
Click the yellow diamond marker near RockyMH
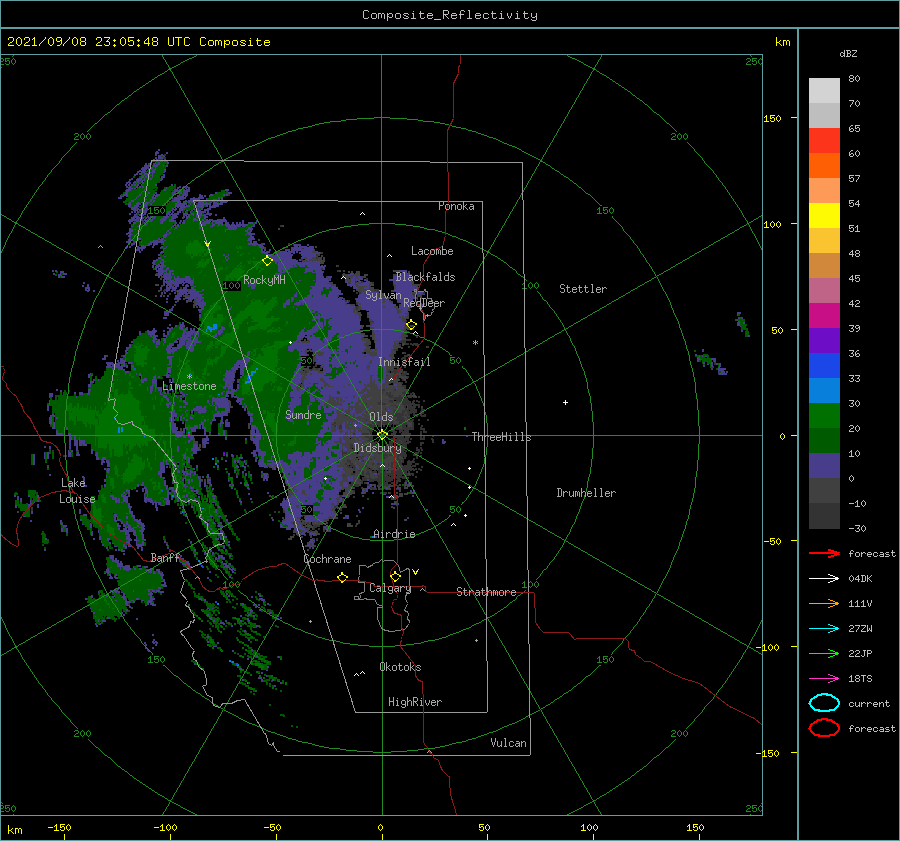pyautogui.click(x=267, y=261)
